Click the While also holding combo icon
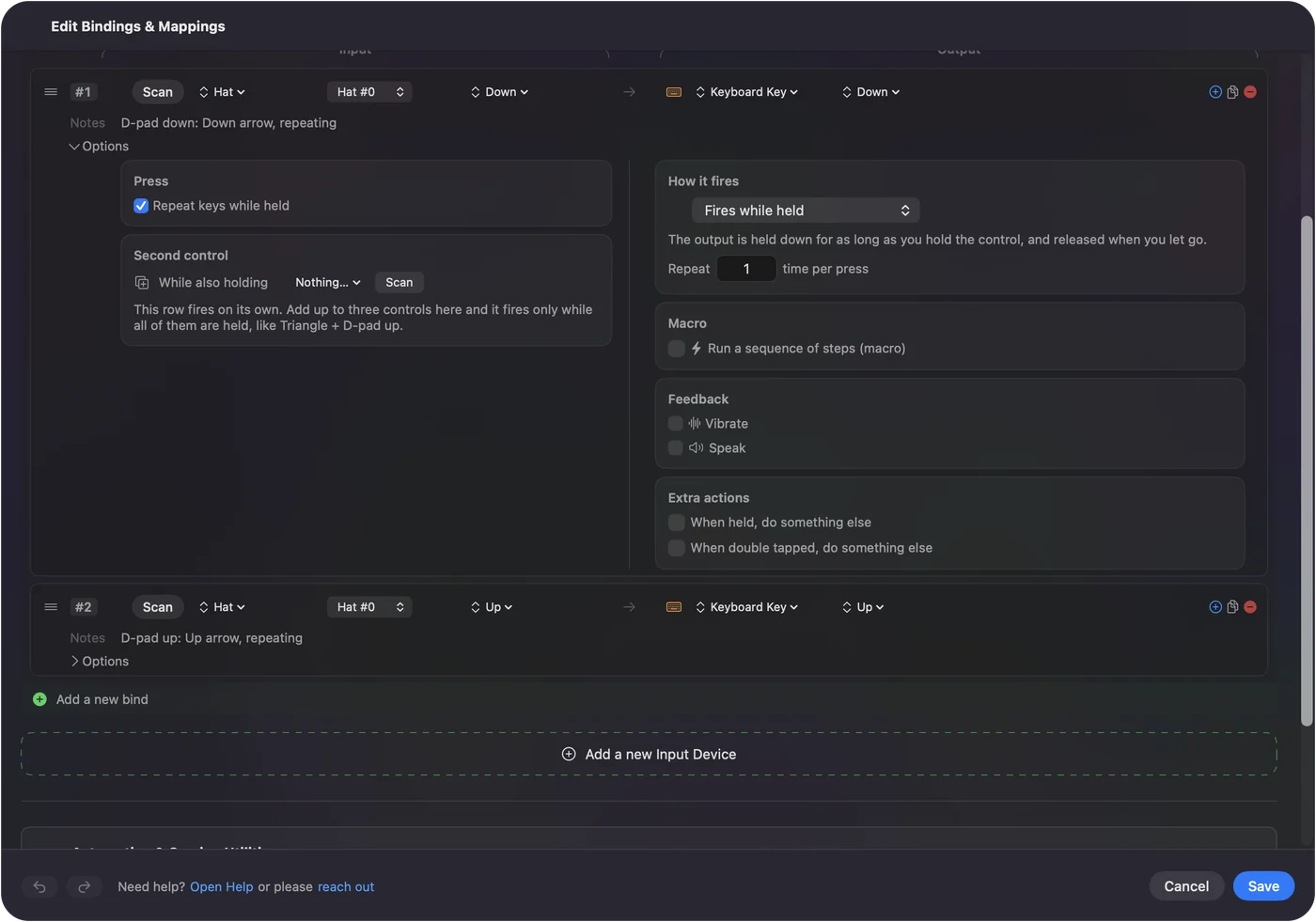The image size is (1316, 922). point(142,283)
